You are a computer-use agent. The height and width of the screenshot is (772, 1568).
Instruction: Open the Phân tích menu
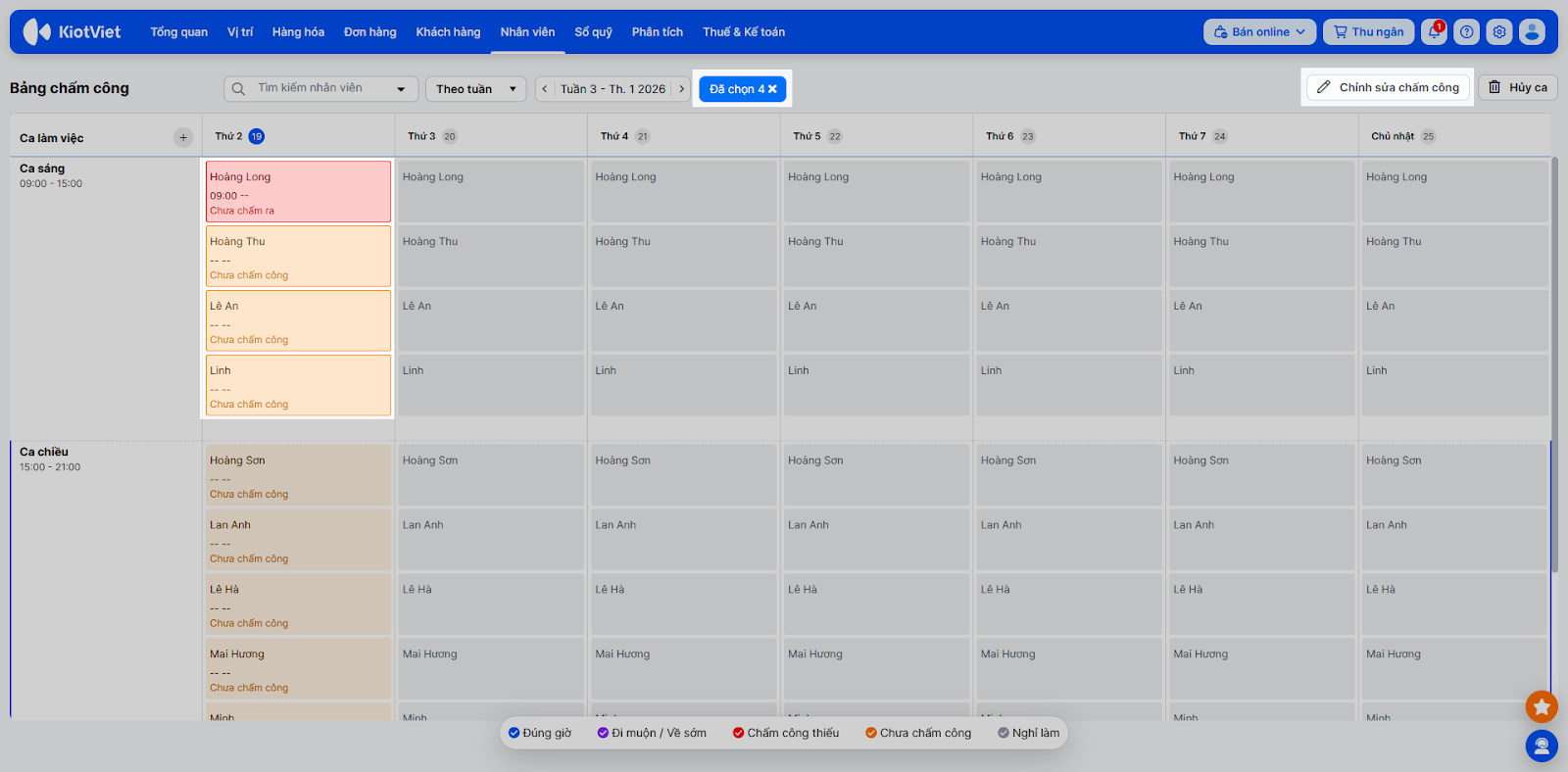[658, 32]
